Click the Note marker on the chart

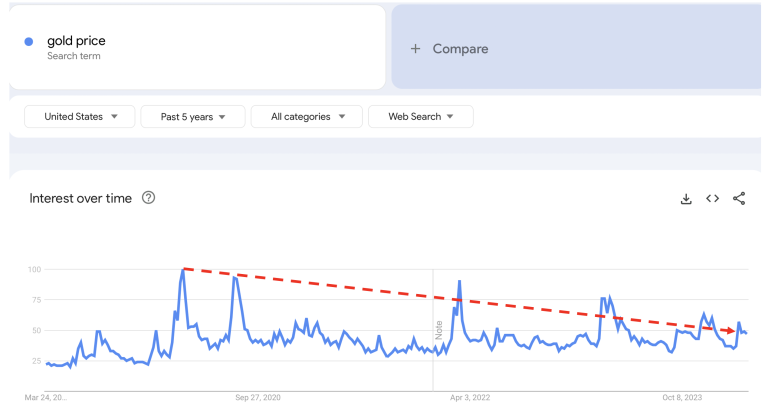(x=438, y=329)
